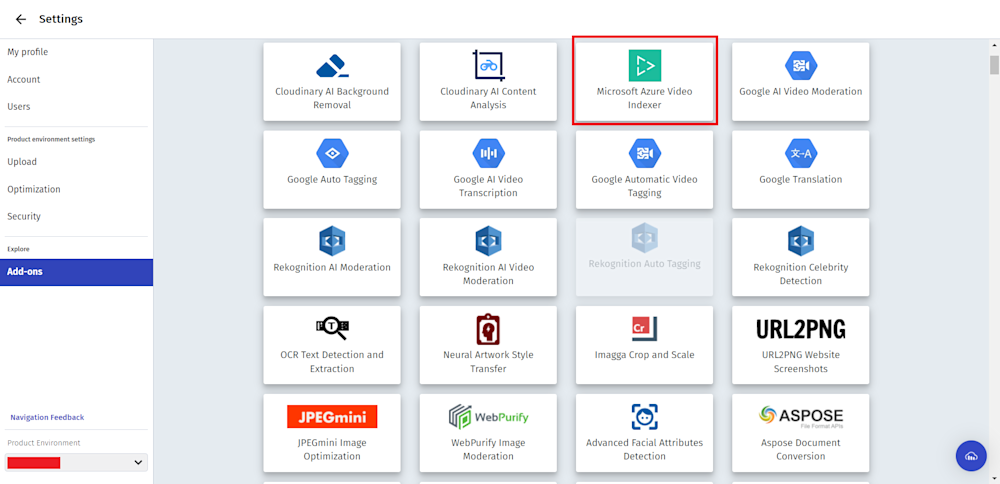Open the Google AI Video Transcription icon
This screenshot has height=484, width=1000.
(489, 153)
